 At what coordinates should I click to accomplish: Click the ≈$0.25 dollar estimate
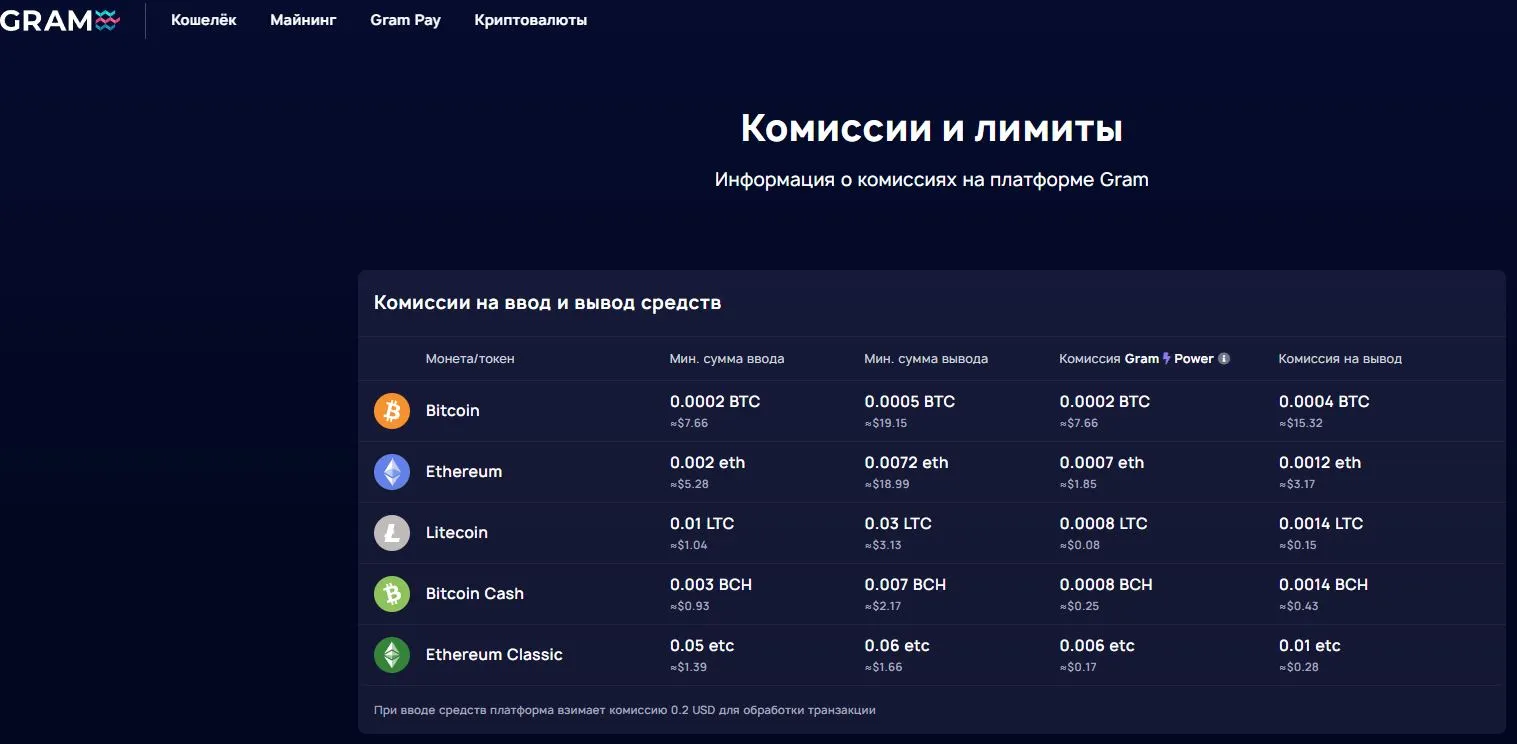1080,607
